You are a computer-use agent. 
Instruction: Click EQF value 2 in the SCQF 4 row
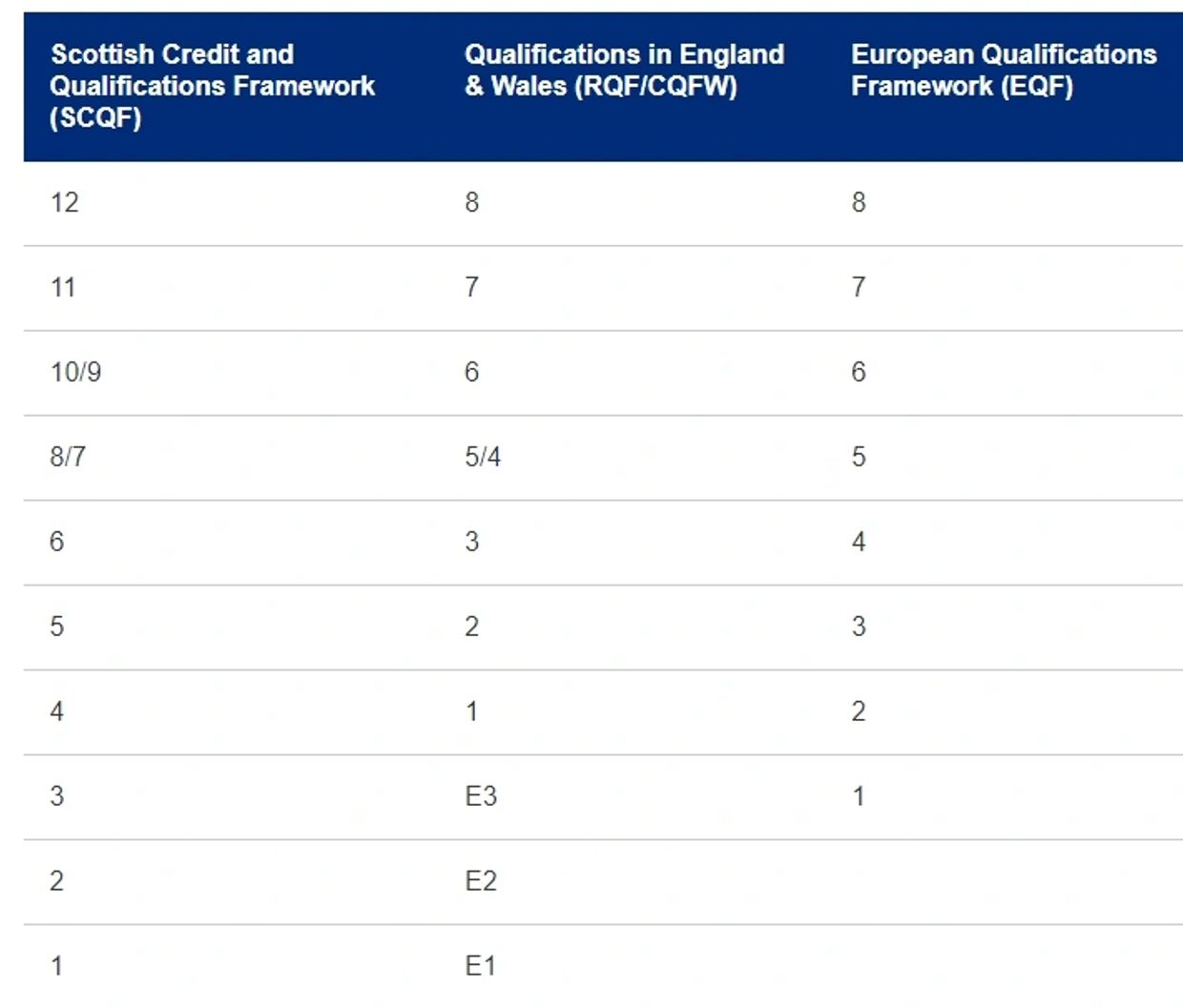(x=859, y=711)
